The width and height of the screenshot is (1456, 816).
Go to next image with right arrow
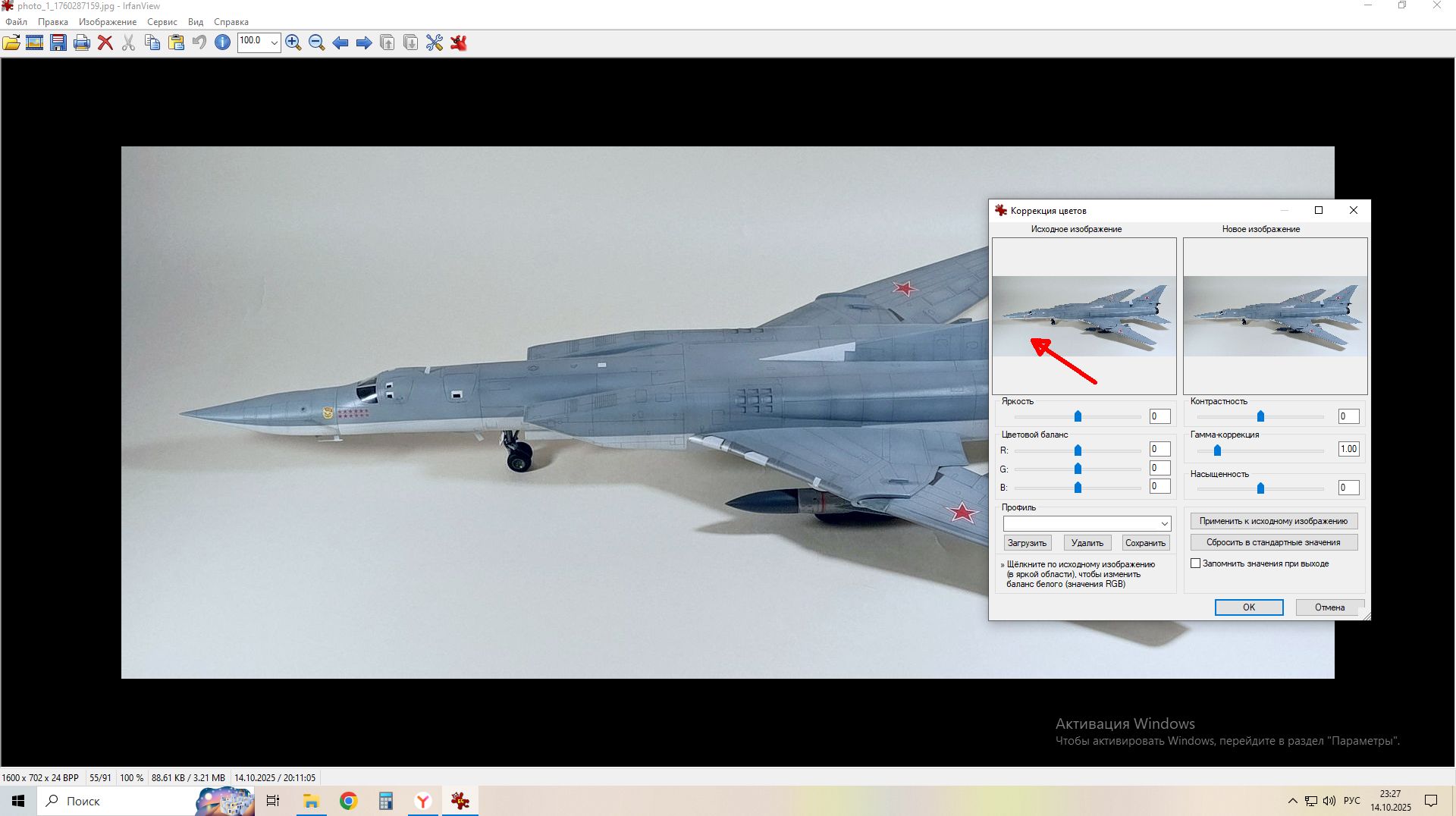click(364, 43)
